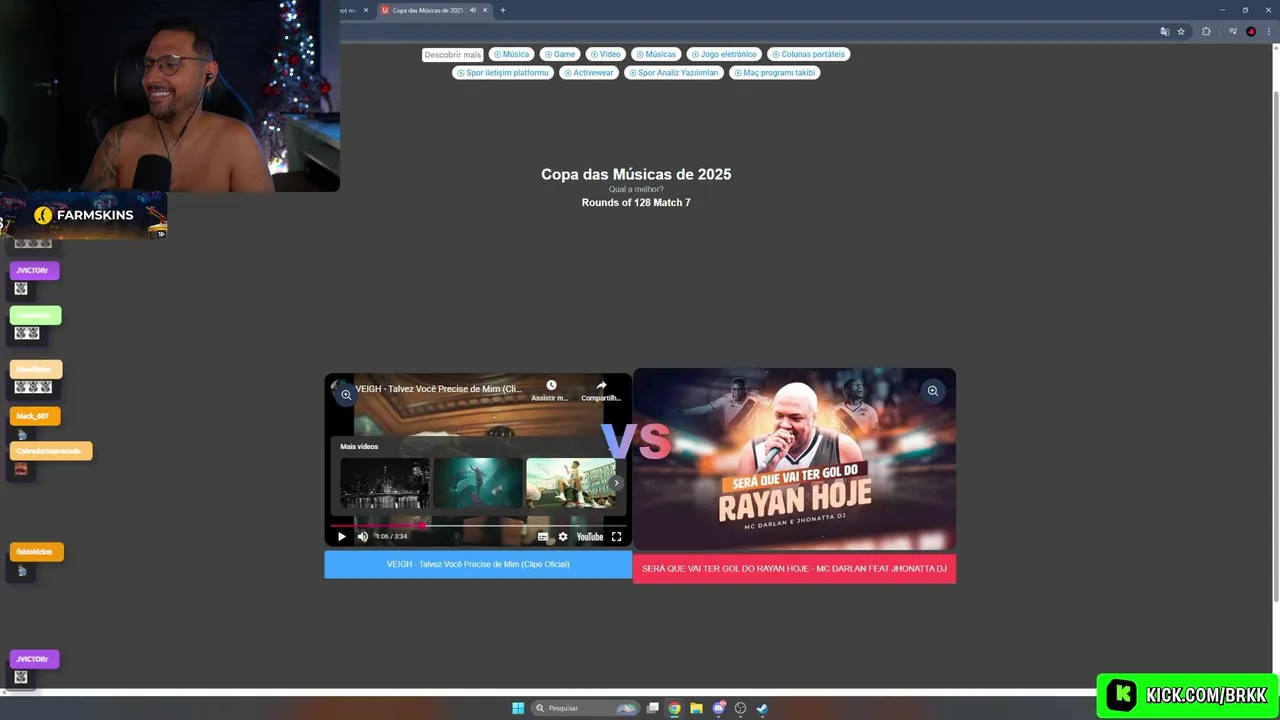1280x720 pixels.
Task: Open the Colunas portáteis chip
Action: pyautogui.click(x=808, y=54)
